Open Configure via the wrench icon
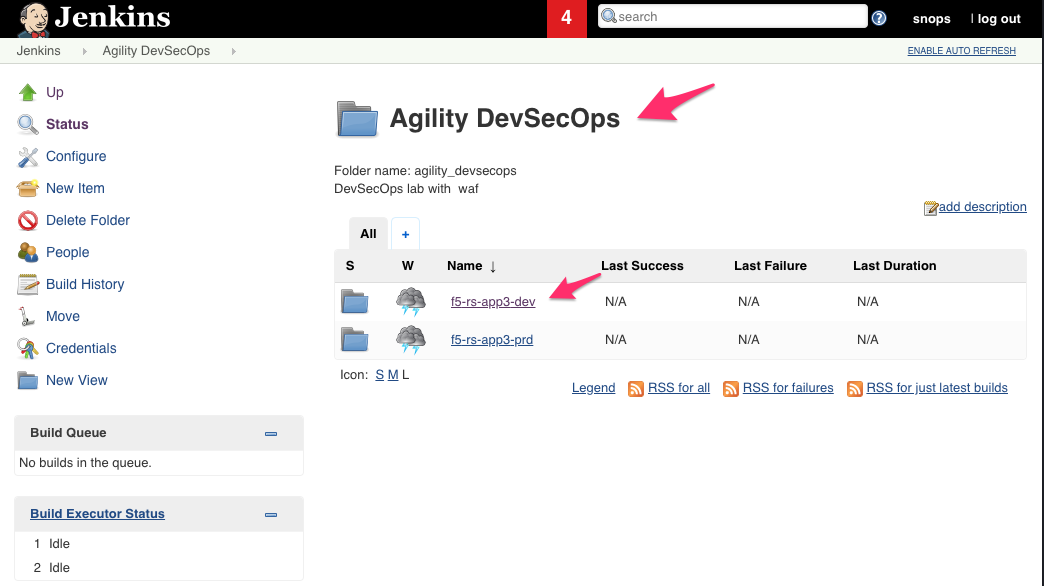Viewport: 1044px width, 586px height. [27, 156]
